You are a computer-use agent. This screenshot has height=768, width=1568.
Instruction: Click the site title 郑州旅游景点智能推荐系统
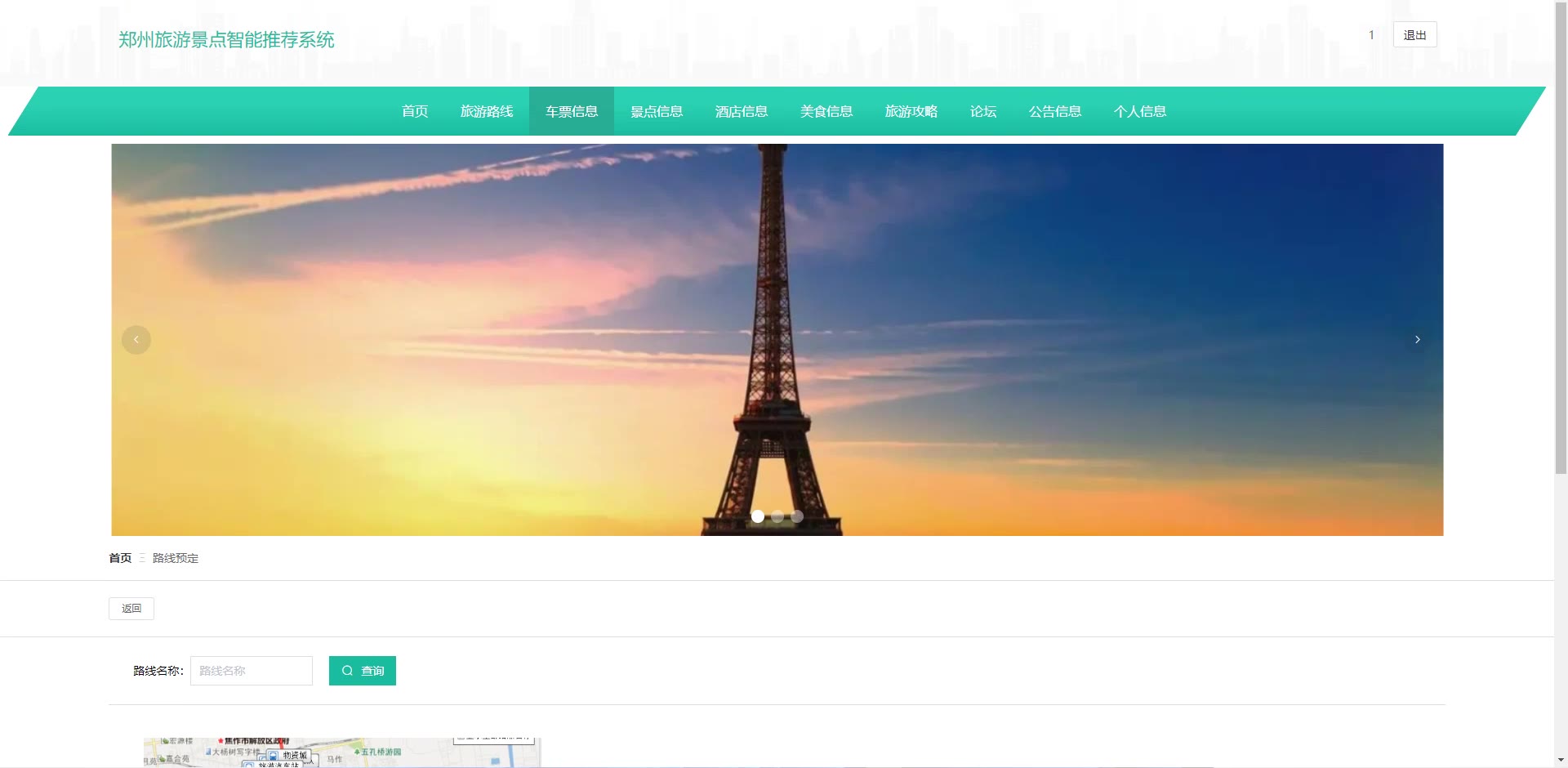(226, 40)
